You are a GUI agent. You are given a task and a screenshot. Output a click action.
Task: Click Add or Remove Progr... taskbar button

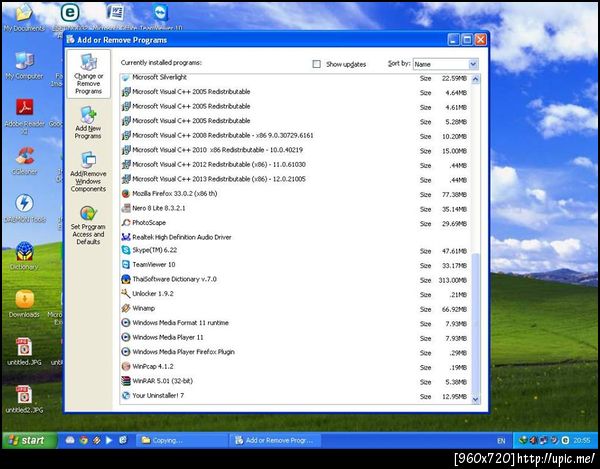pos(275,440)
